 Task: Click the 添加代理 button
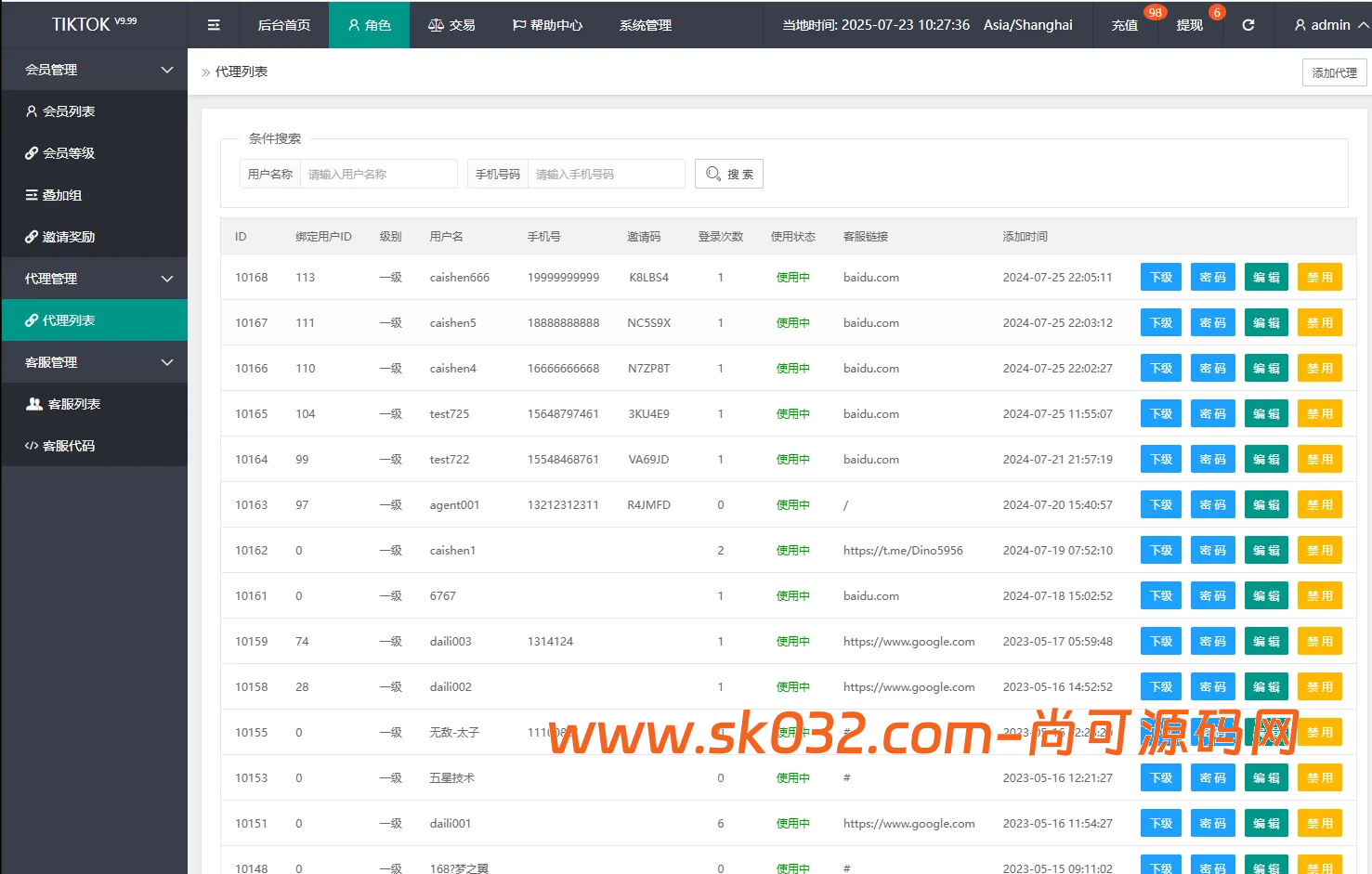click(x=1334, y=72)
